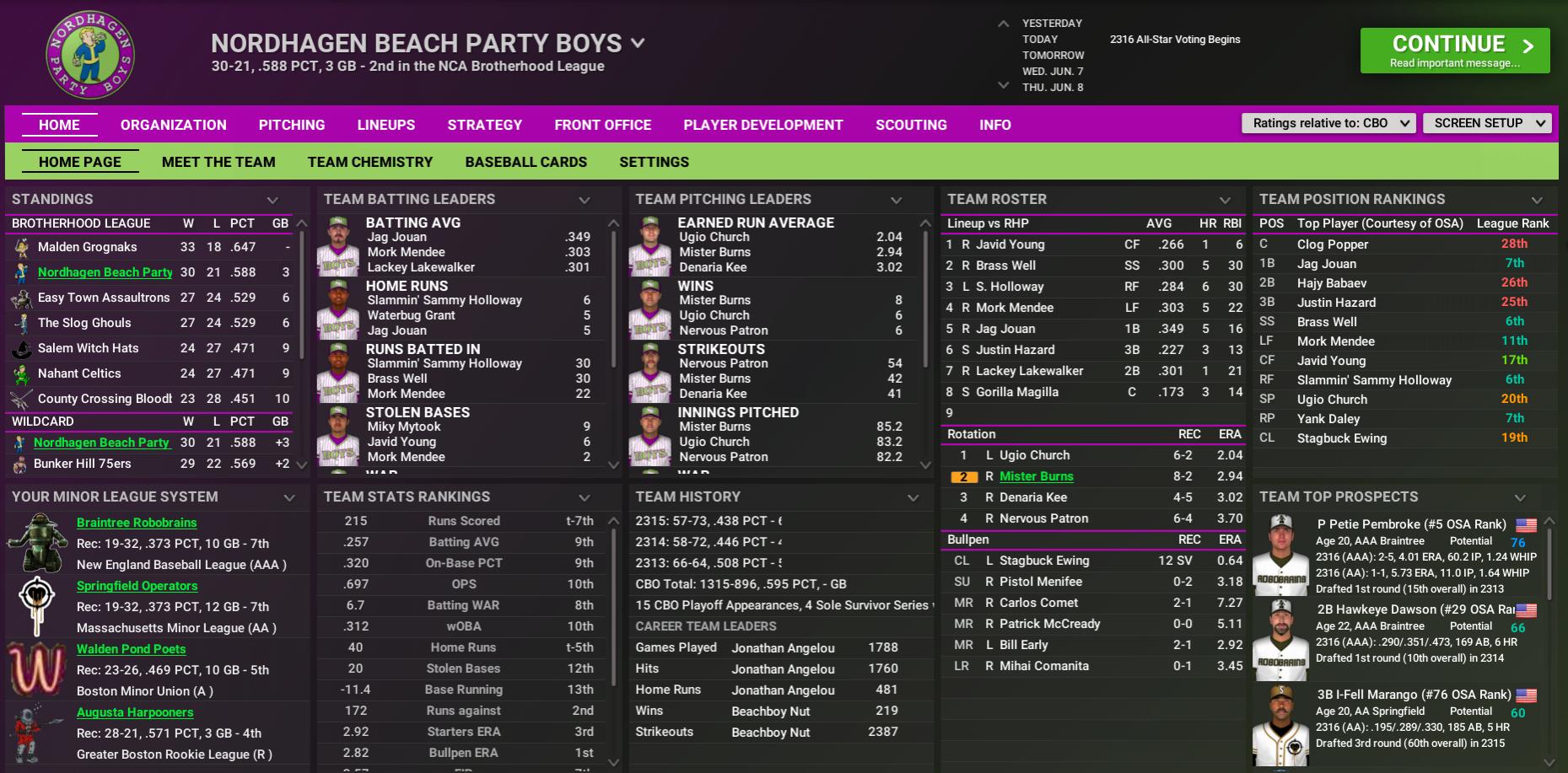Screen dimensions: 1568x773
Task: Open the Pitching menu
Action: 291,125
